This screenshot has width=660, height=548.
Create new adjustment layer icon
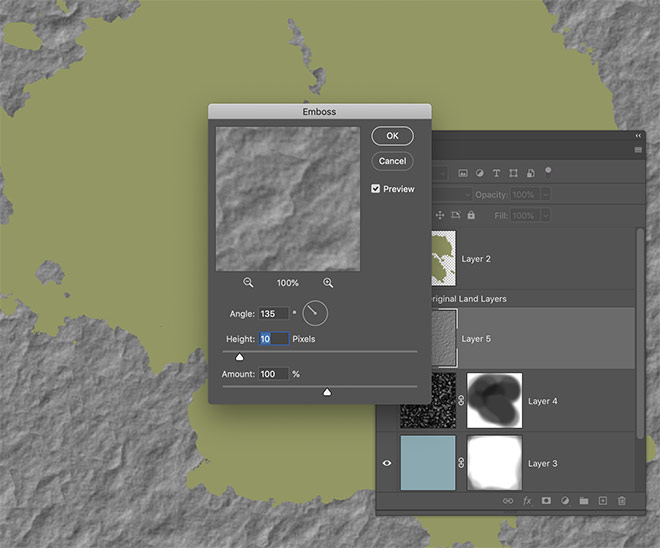pyautogui.click(x=565, y=500)
